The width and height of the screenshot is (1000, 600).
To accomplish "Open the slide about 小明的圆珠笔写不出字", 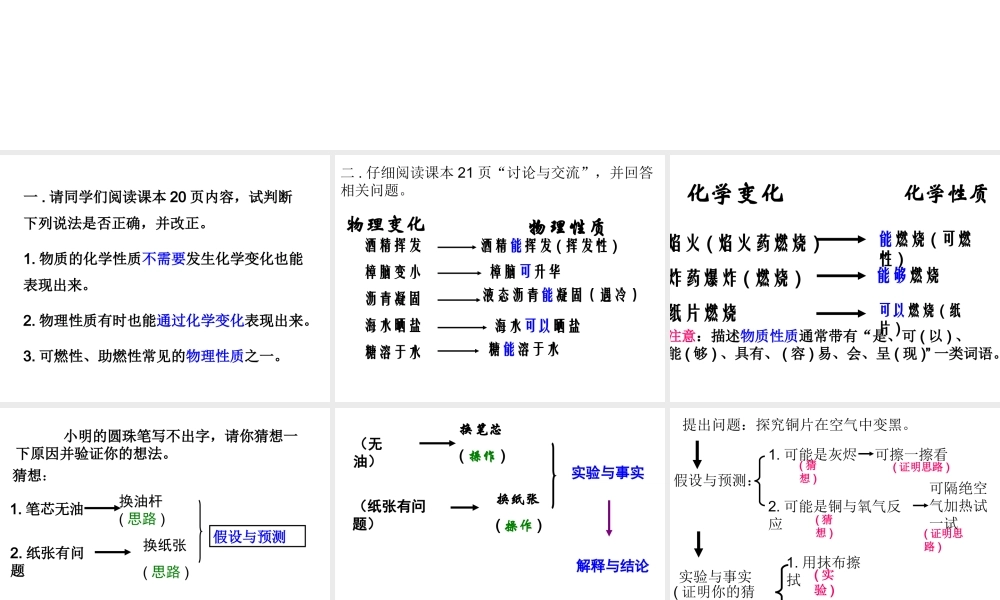I will 165,504.
